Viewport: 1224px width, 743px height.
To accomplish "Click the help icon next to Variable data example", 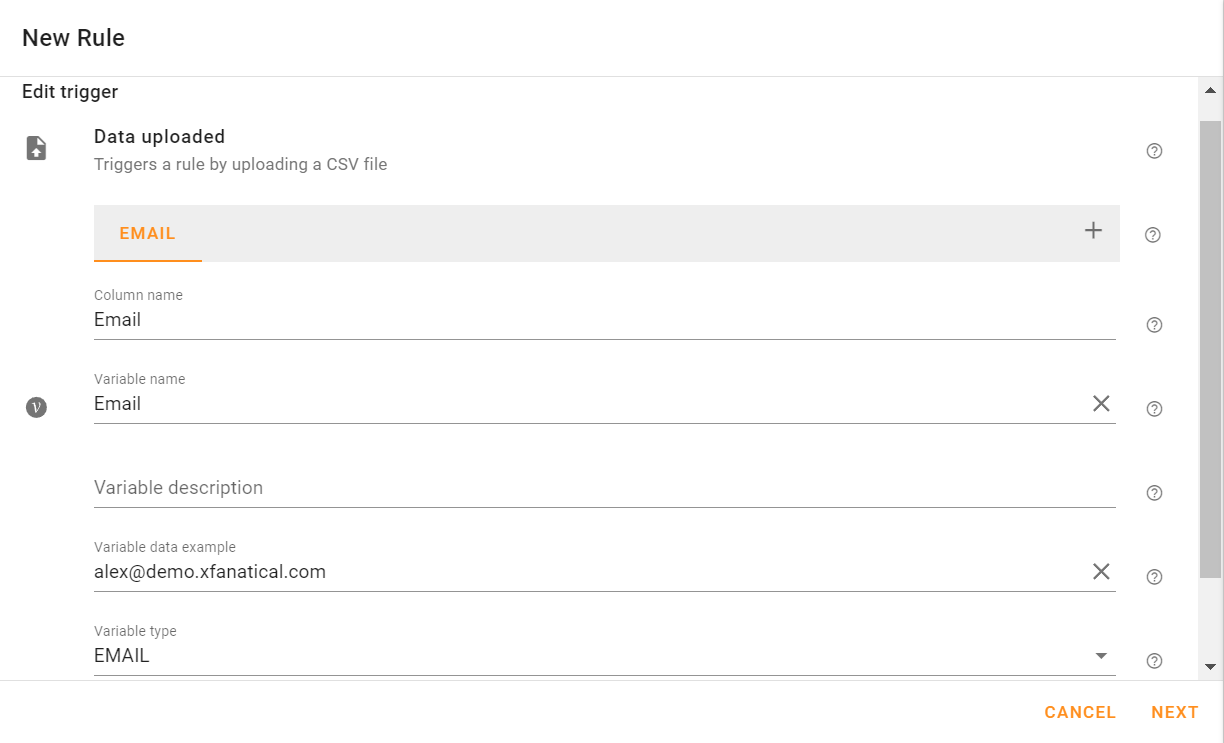I will tap(1153, 576).
